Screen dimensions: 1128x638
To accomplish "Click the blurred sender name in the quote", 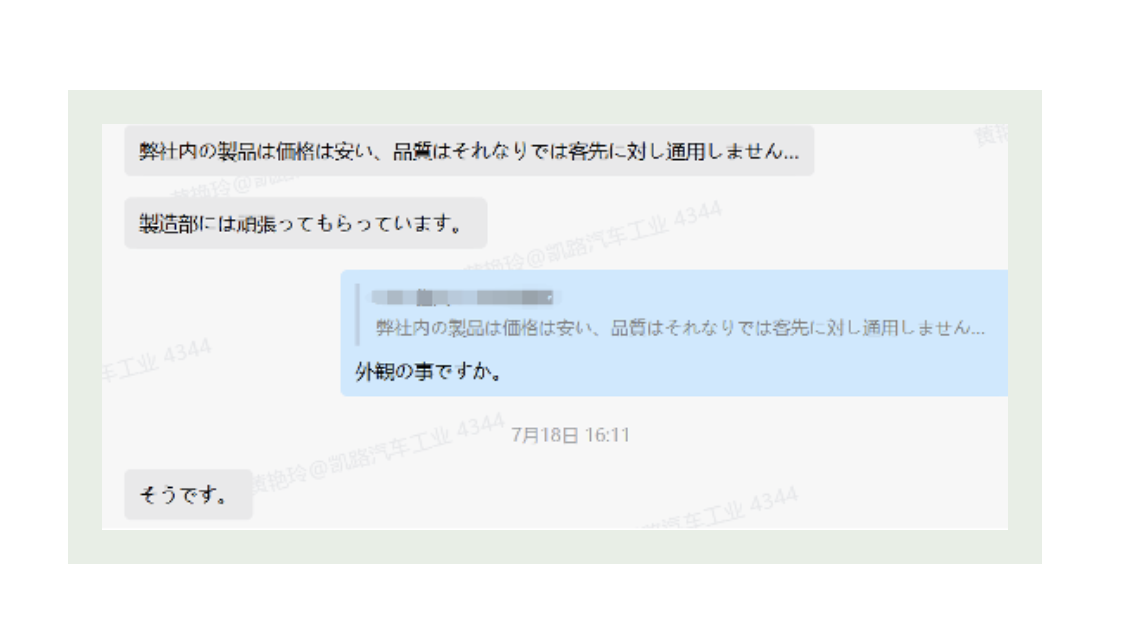I will [464, 297].
